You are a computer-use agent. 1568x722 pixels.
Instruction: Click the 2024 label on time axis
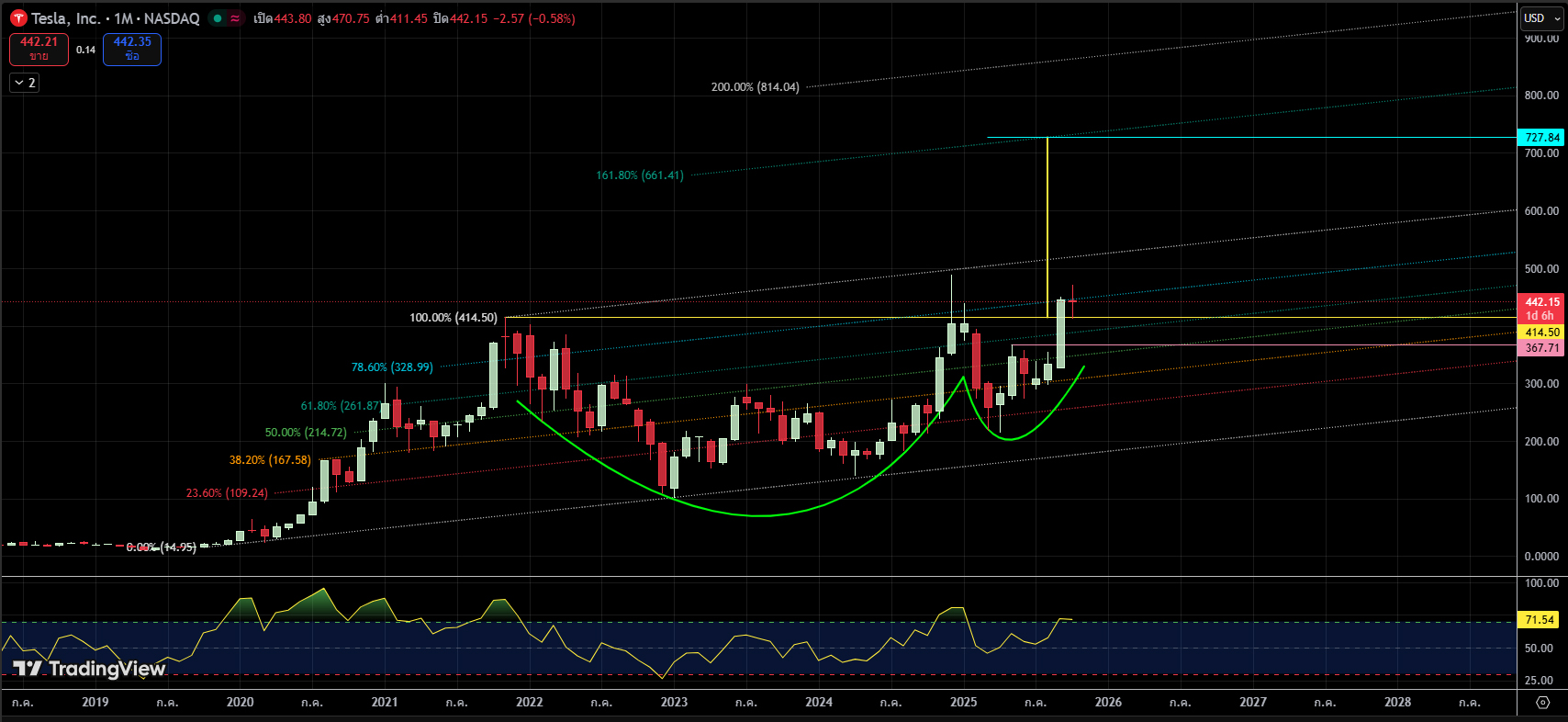[819, 702]
